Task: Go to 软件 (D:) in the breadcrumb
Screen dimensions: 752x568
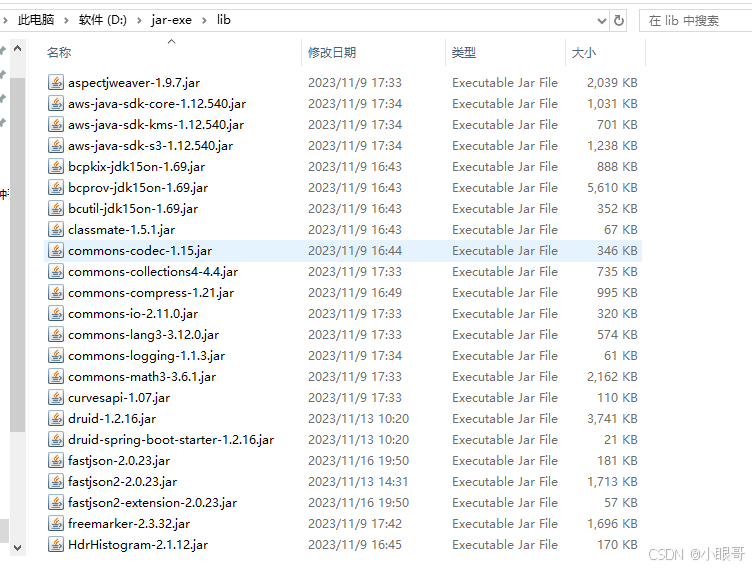Action: tap(103, 20)
